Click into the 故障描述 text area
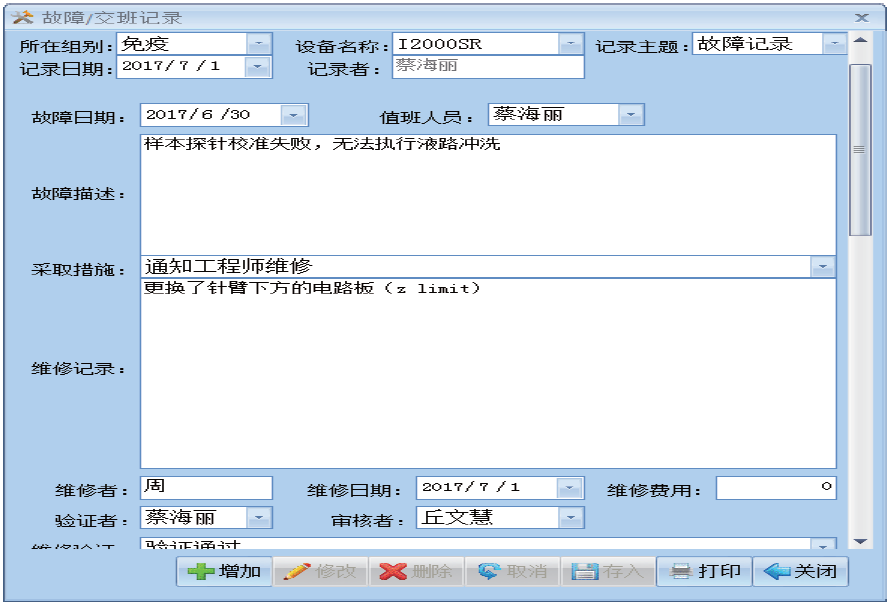The image size is (889, 604). pyautogui.click(x=488, y=195)
